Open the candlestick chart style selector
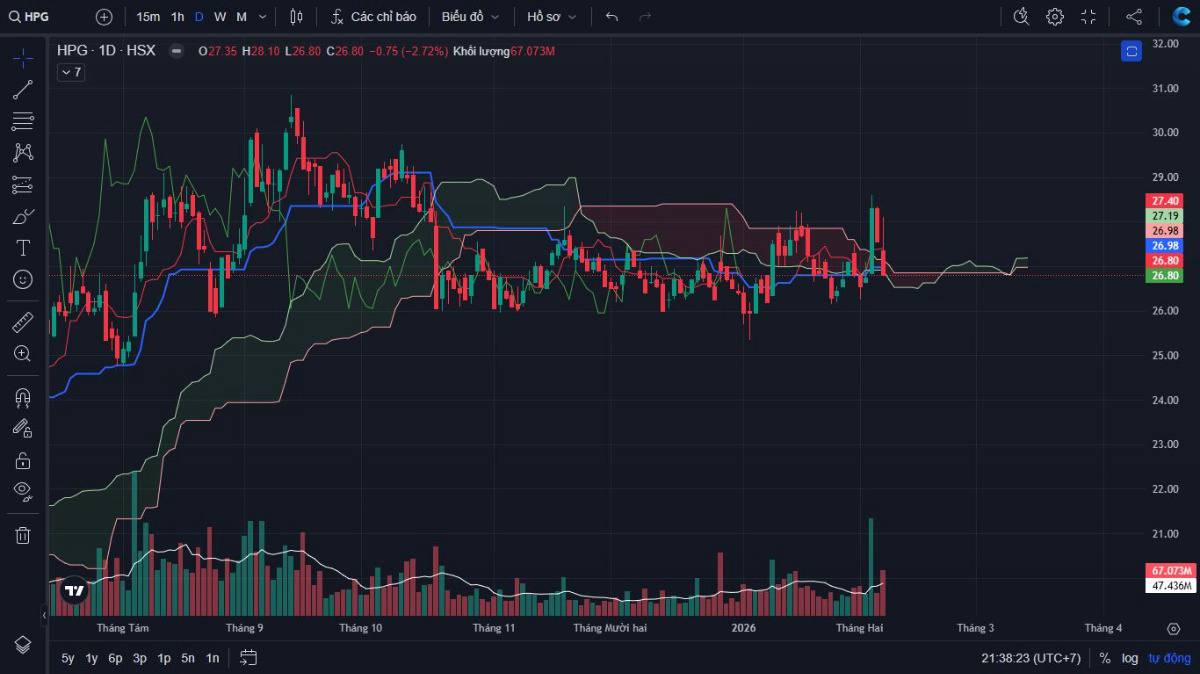The image size is (1200, 674). [296, 17]
